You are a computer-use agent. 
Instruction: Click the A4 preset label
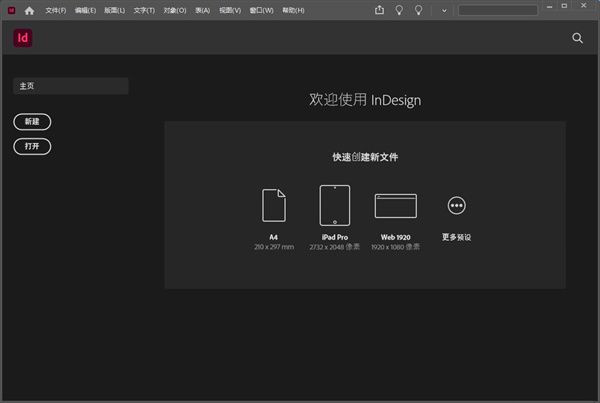(274, 237)
